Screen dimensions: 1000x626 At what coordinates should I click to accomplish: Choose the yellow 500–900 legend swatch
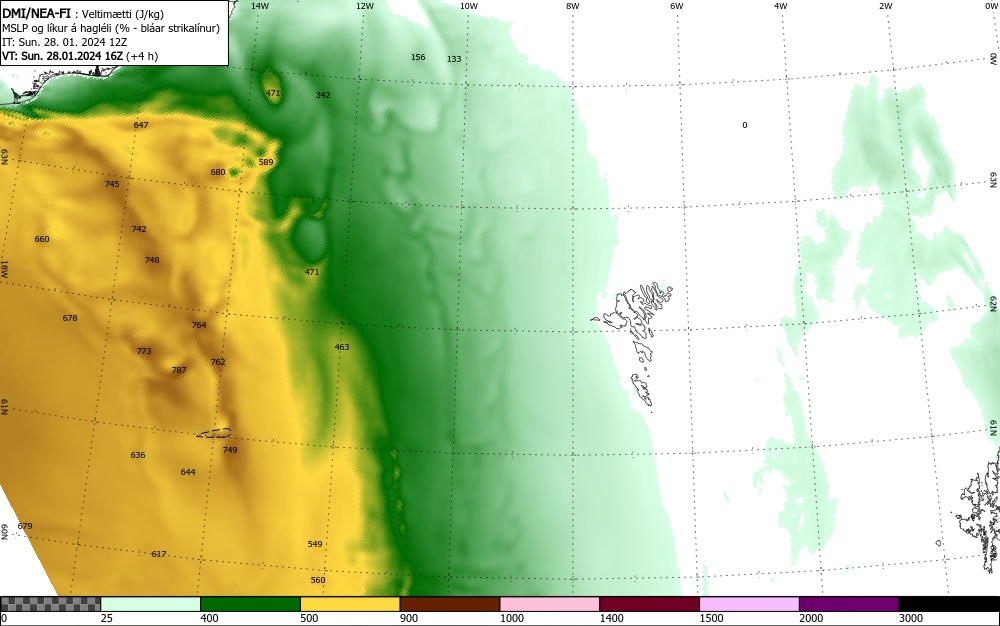350,604
